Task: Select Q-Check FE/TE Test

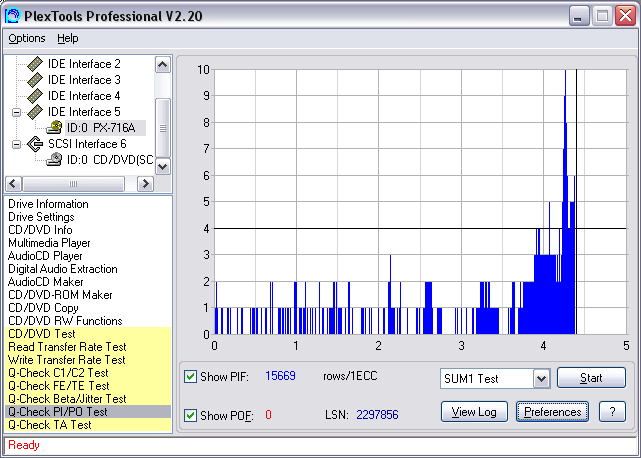Action: pyautogui.click(x=88, y=386)
